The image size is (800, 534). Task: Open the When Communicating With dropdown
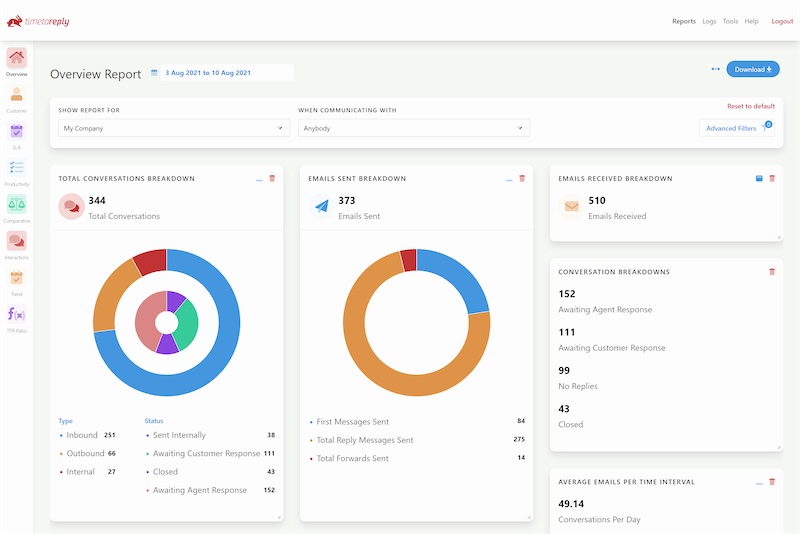(414, 128)
